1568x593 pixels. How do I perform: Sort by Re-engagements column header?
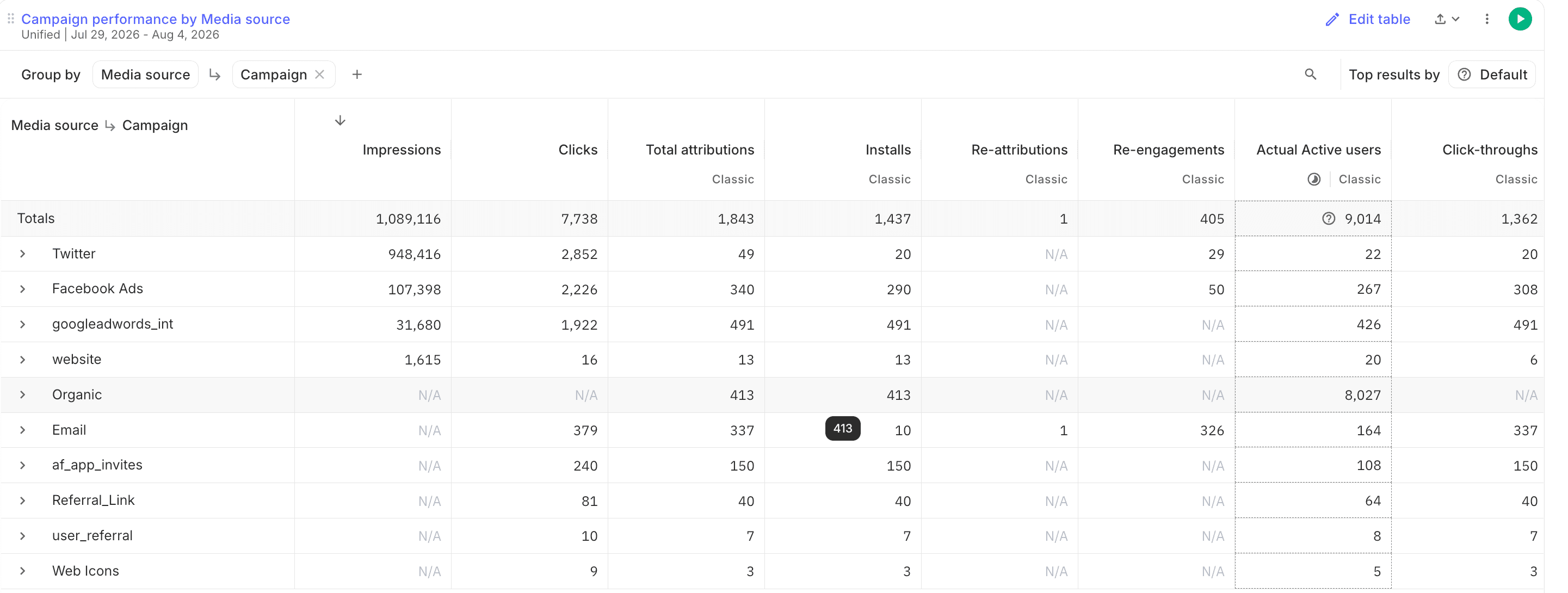pos(1169,150)
